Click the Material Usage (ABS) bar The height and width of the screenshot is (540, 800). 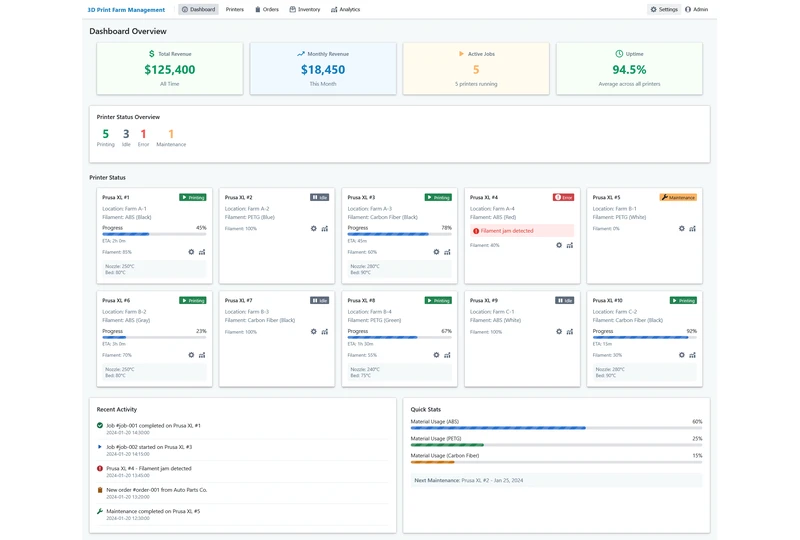click(556, 428)
